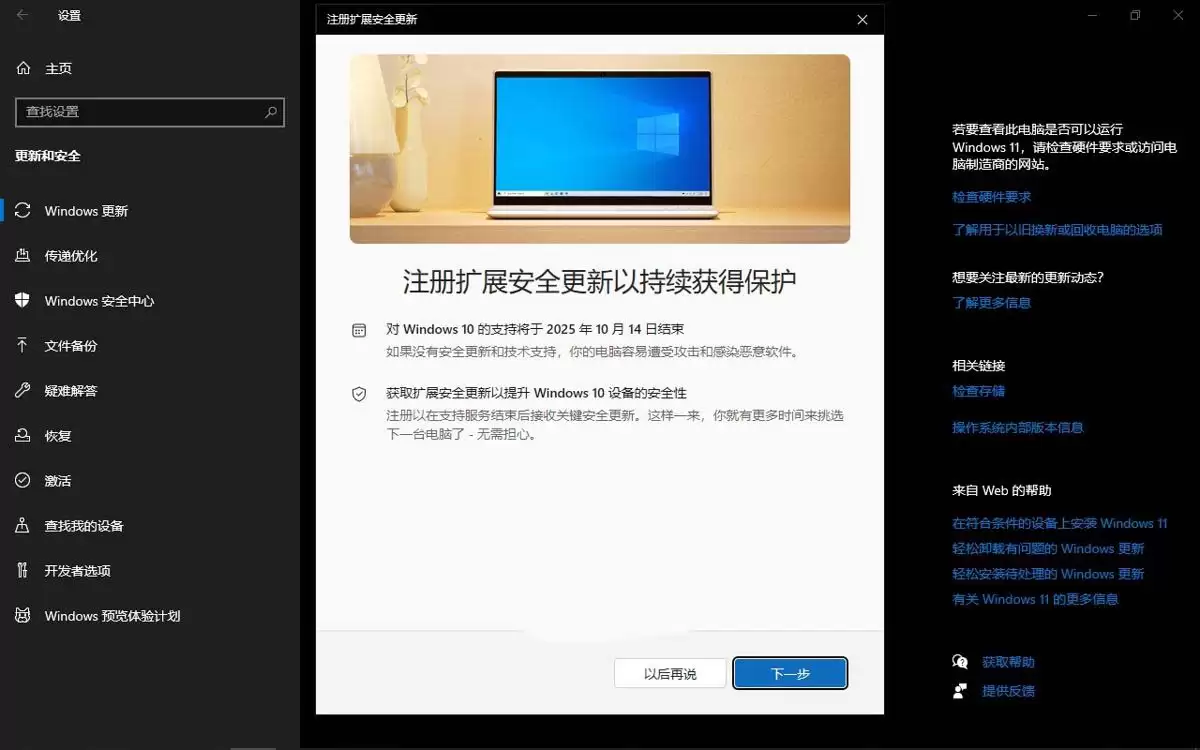
Task: Click the 提供反馈 person icon
Action: pos(960,691)
